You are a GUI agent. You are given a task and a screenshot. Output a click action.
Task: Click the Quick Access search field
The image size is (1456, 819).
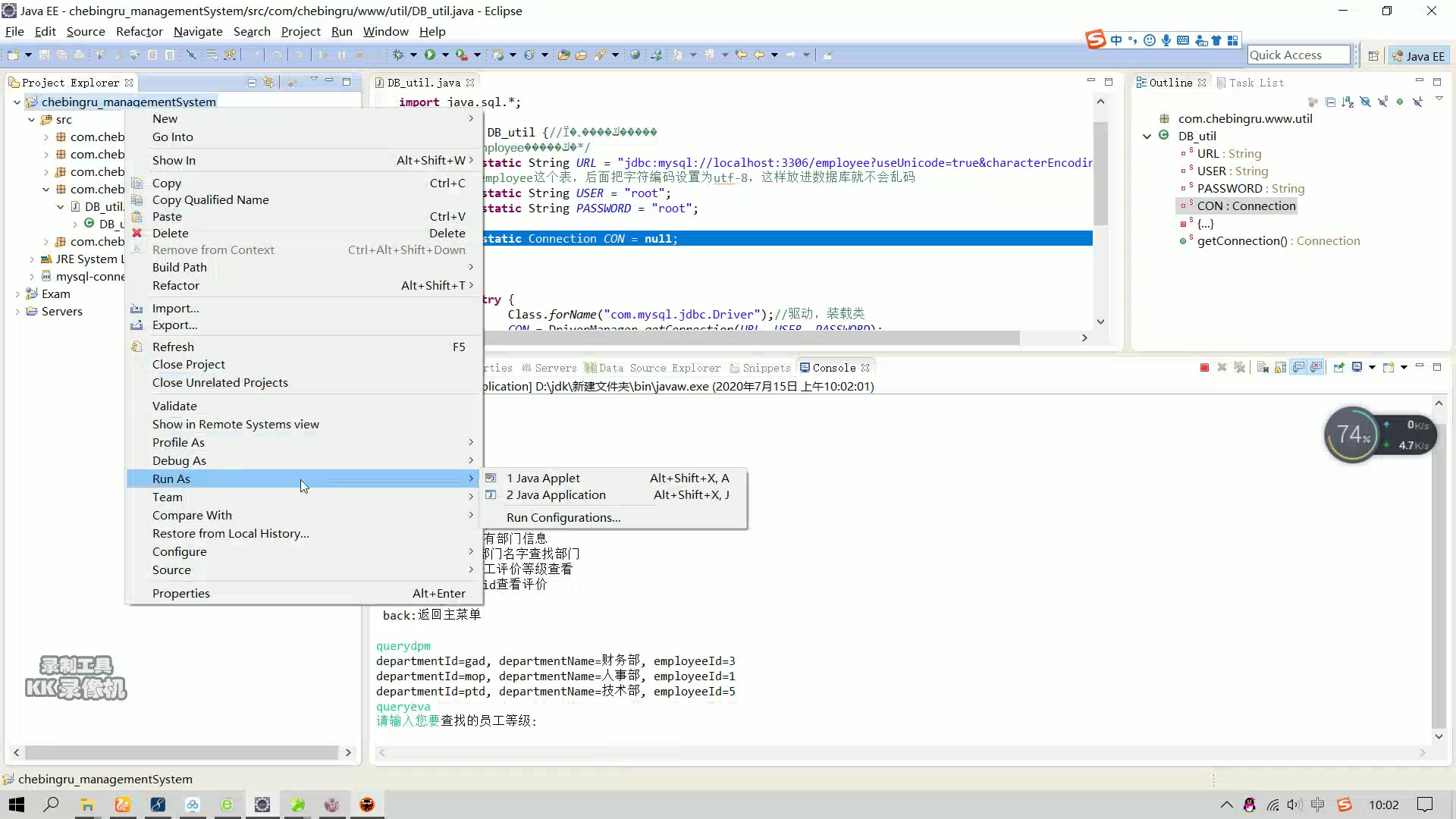(x=1298, y=55)
